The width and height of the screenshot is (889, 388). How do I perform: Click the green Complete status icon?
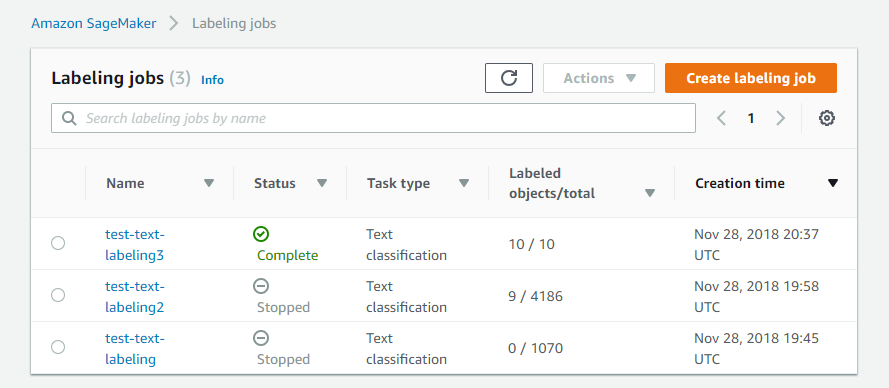coord(261,234)
